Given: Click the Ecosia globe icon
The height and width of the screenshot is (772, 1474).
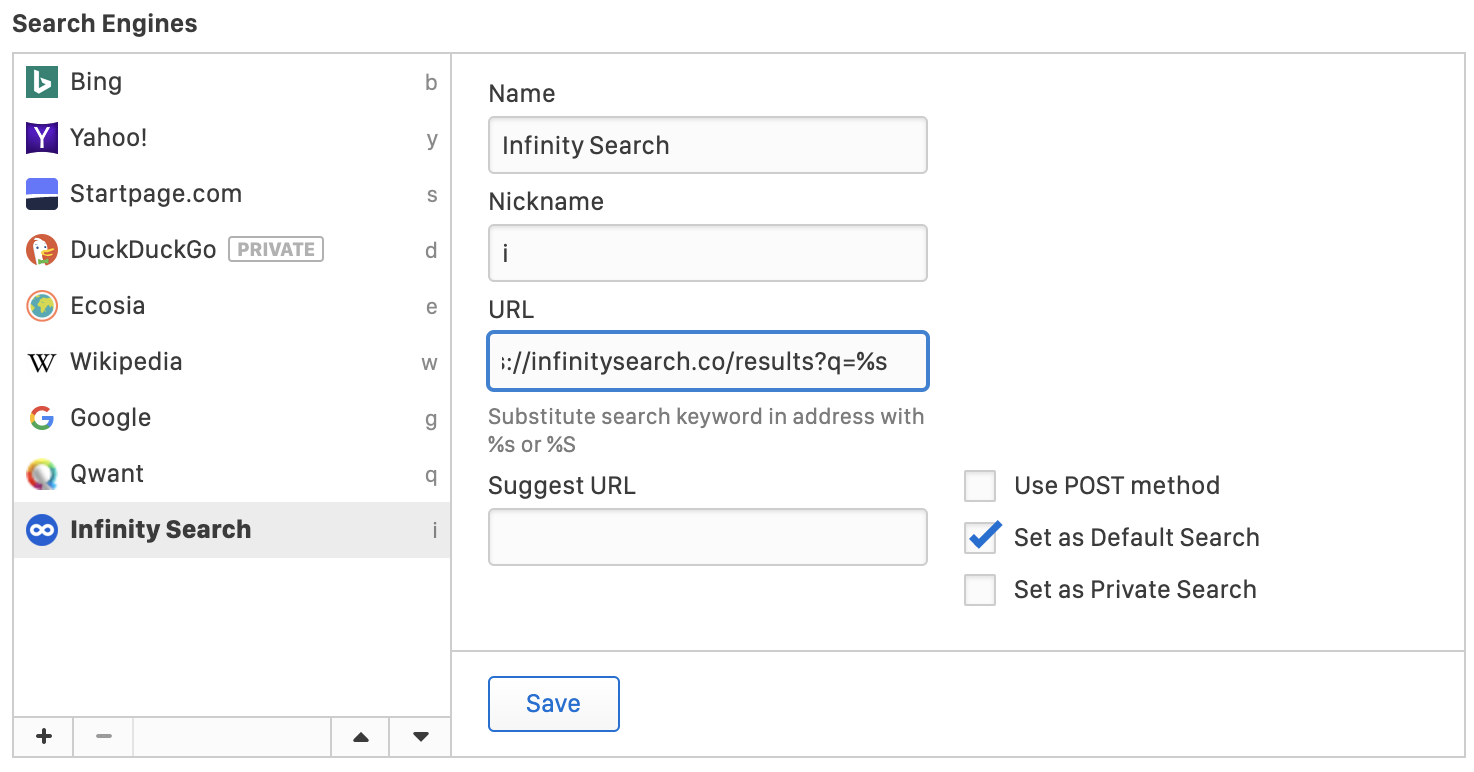Looking at the screenshot, I should [42, 306].
